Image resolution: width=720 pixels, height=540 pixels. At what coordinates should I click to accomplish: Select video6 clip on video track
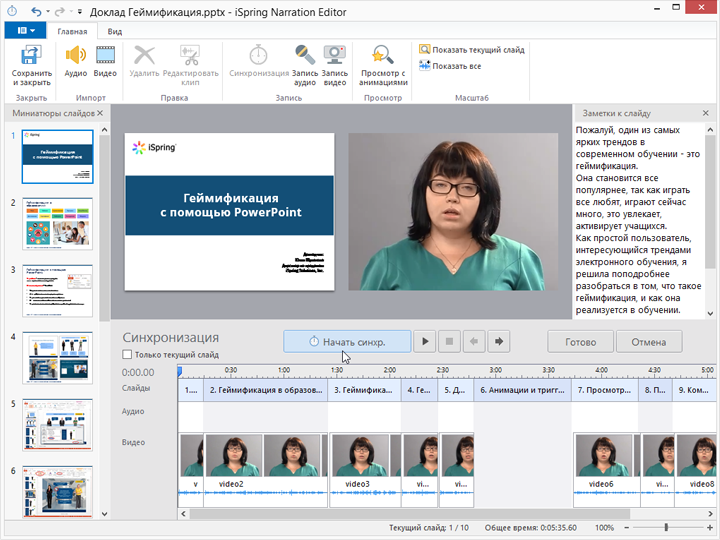[606, 469]
